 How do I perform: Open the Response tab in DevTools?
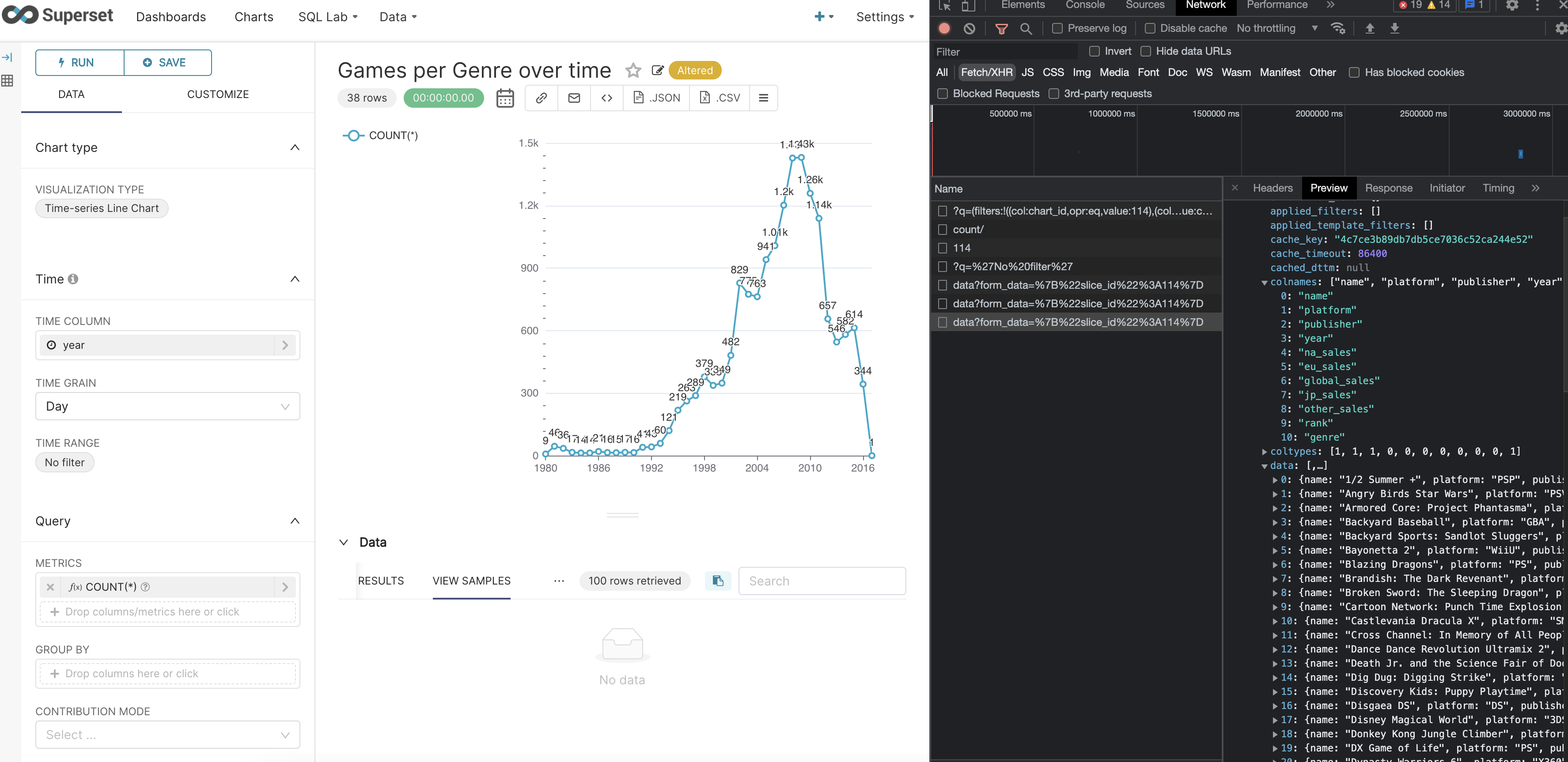coord(1388,188)
